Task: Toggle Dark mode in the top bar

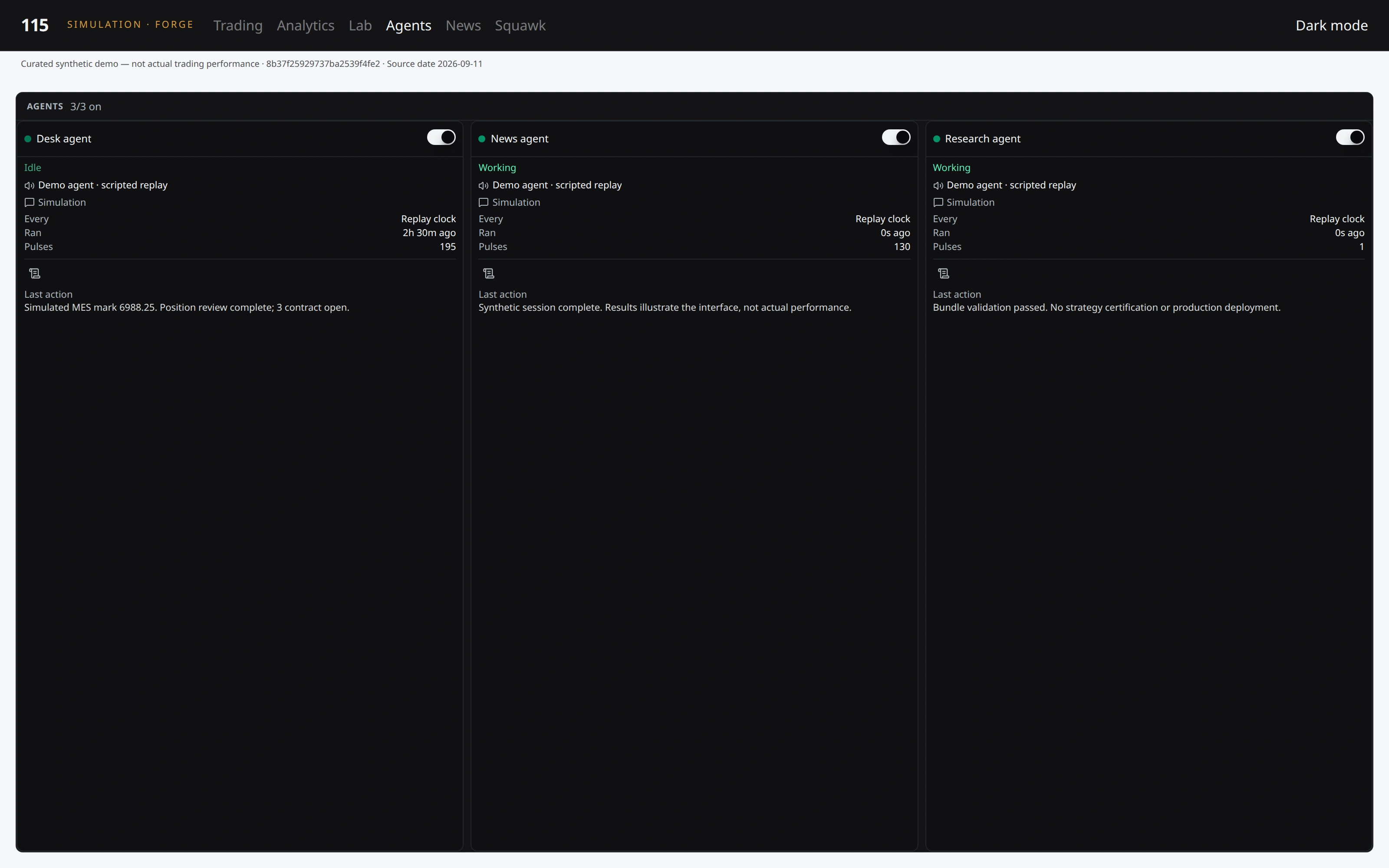Action: [x=1332, y=25]
